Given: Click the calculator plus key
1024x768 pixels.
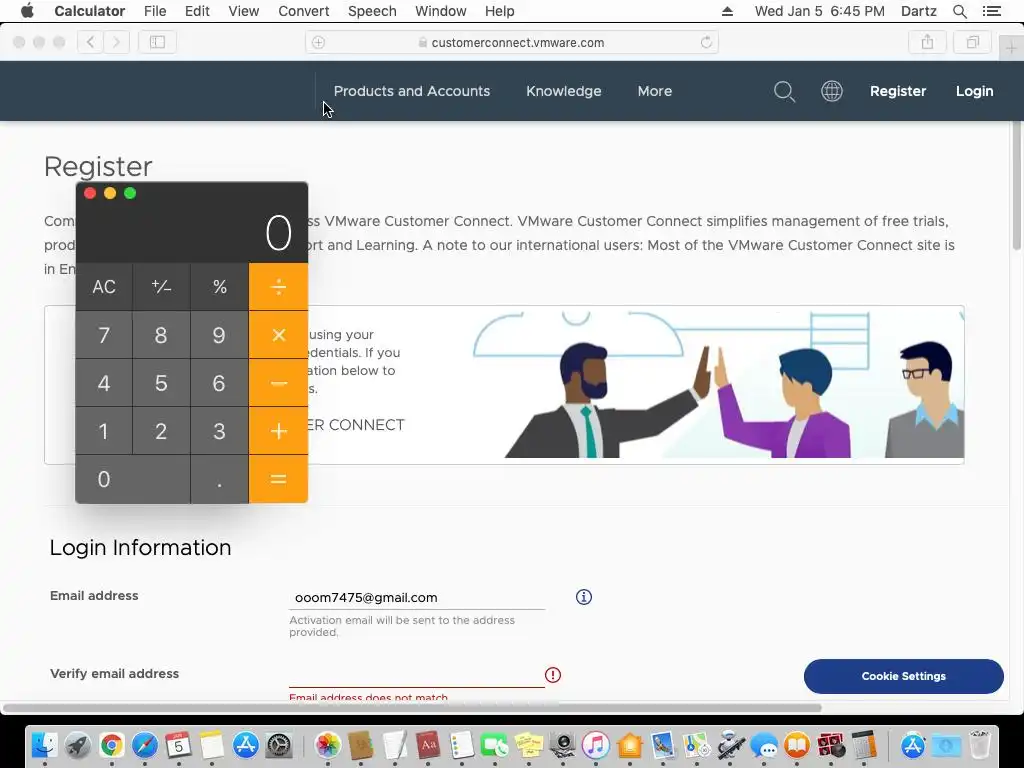Looking at the screenshot, I should [x=278, y=431].
